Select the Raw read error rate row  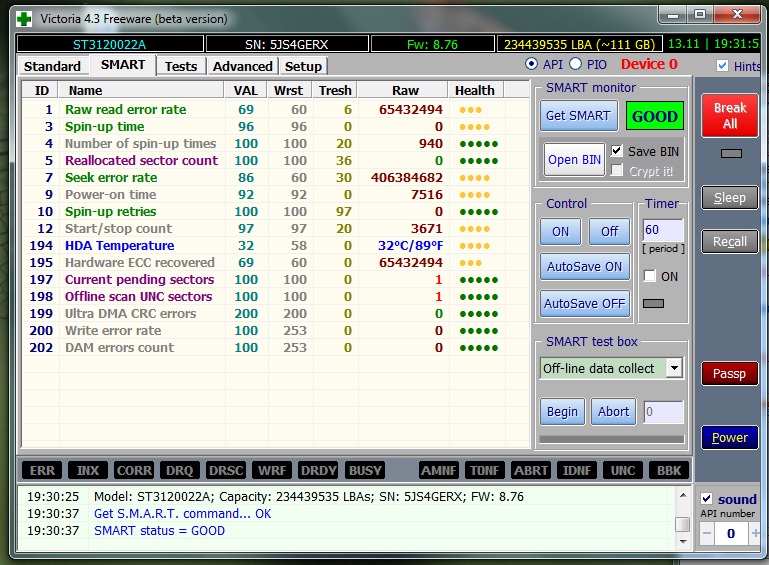pos(275,109)
